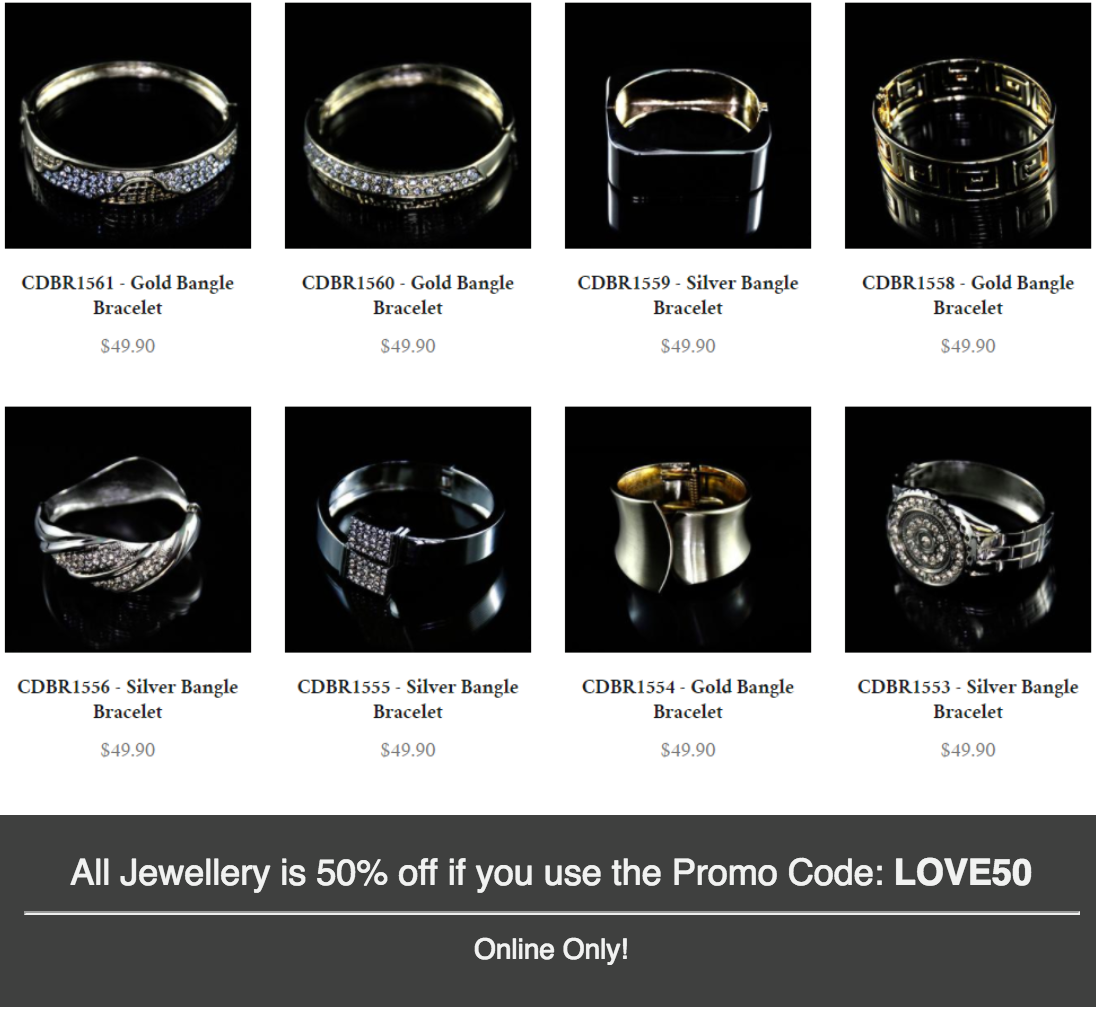1096x1020 pixels.
Task: Click the Online Only! banner text
Action: 551,949
